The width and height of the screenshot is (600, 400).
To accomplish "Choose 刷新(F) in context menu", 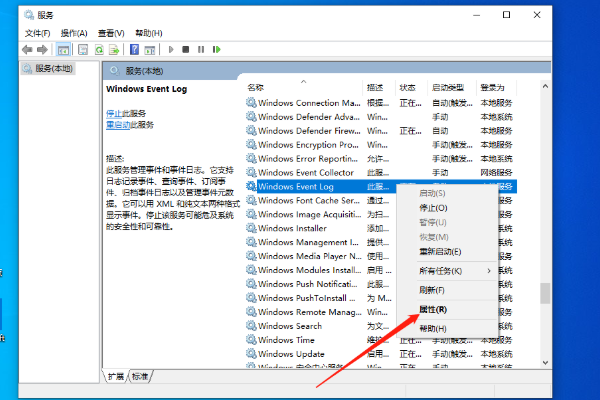I will click(x=448, y=290).
